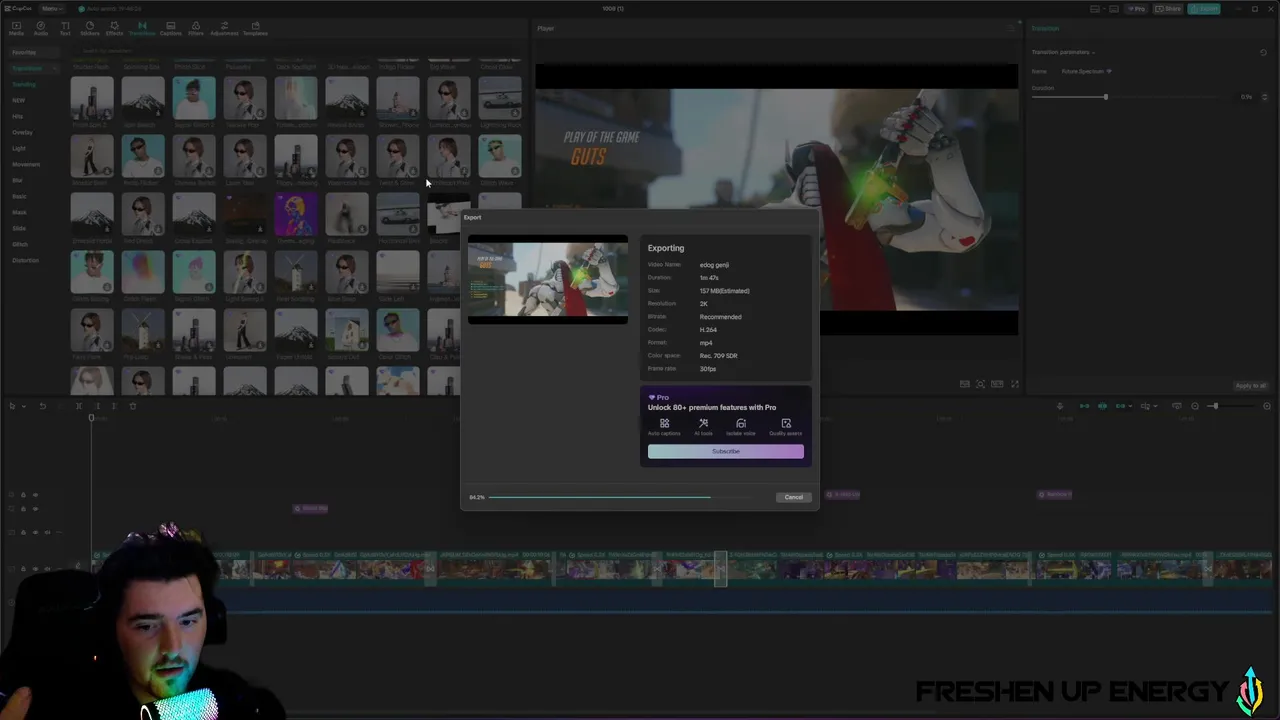Cancel the export in progress
The image size is (1280, 720).
click(793, 497)
